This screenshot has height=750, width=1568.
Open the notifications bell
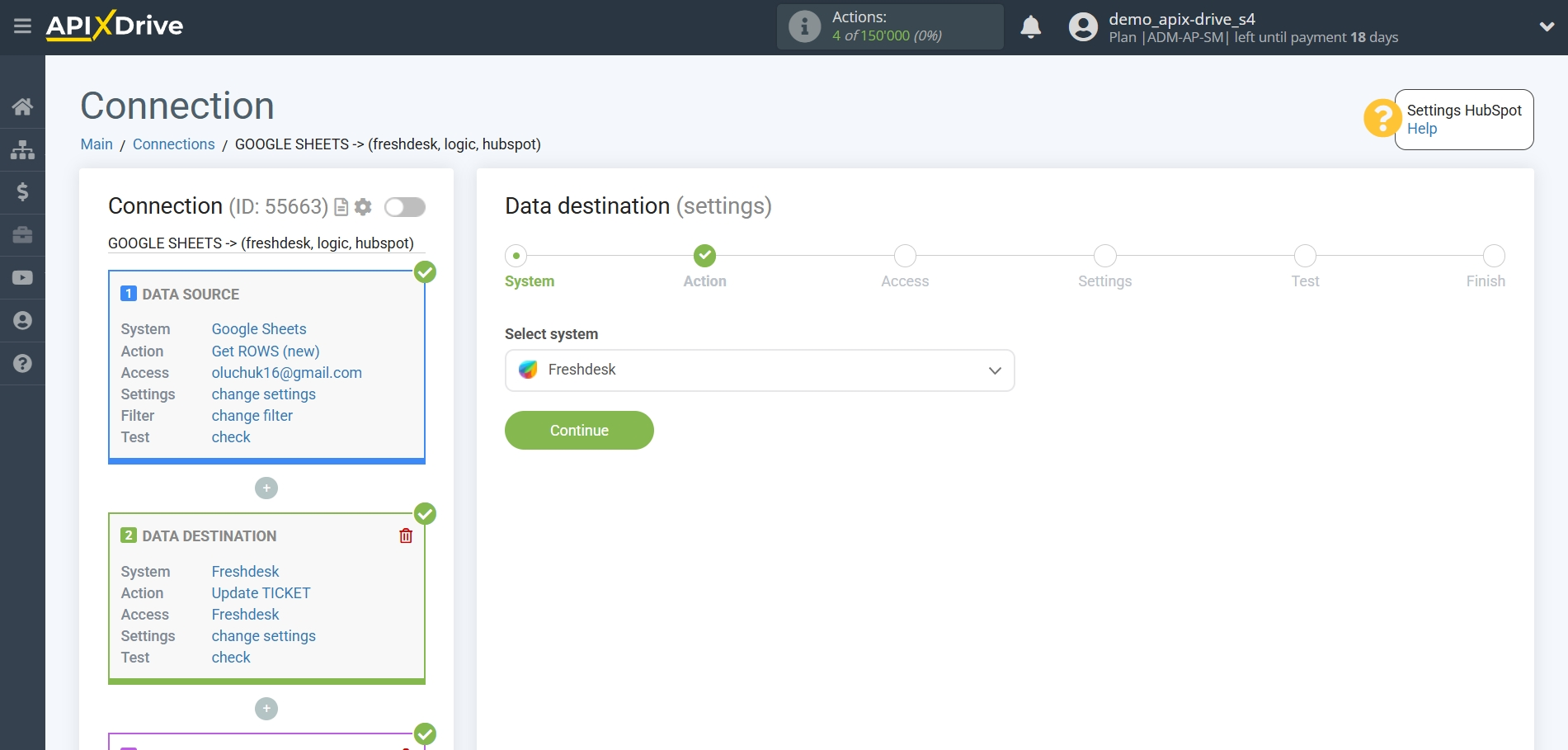coord(1030,26)
